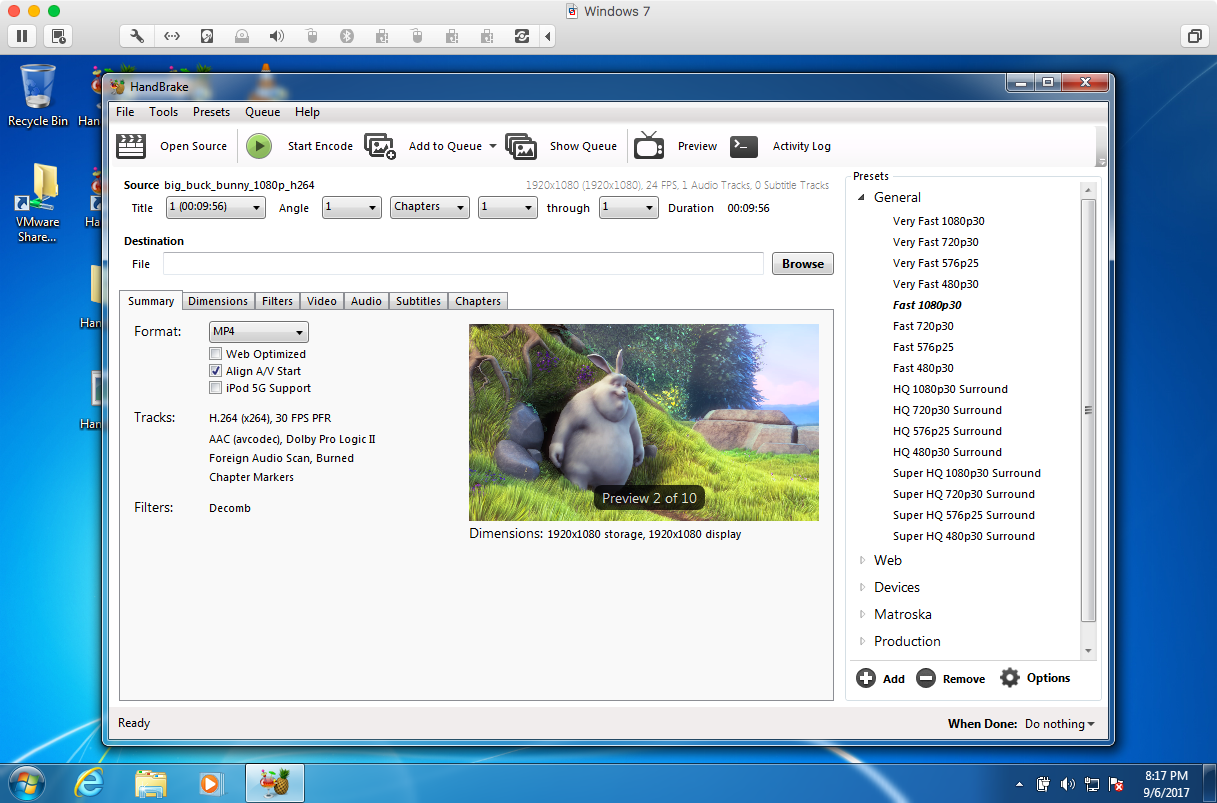Click the Activity Log terminal icon
The width and height of the screenshot is (1217, 803).
(744, 146)
